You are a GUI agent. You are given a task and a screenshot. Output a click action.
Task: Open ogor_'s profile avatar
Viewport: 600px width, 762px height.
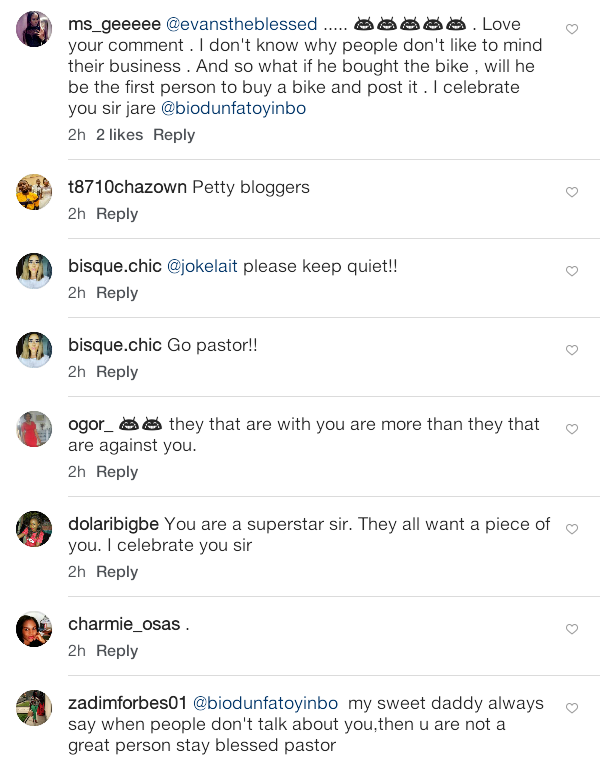tap(34, 429)
